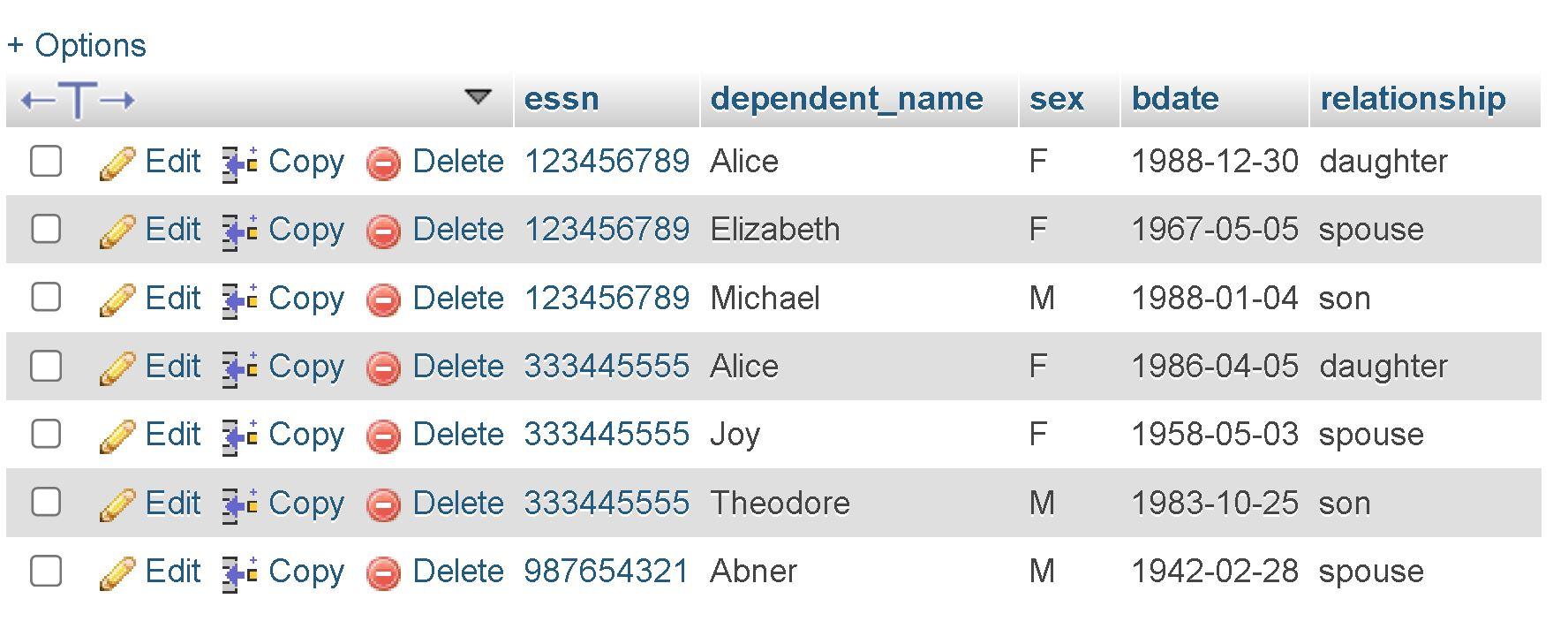The width and height of the screenshot is (1568, 629).
Task: Check the checkbox on Alice's first row
Action: tap(45, 162)
